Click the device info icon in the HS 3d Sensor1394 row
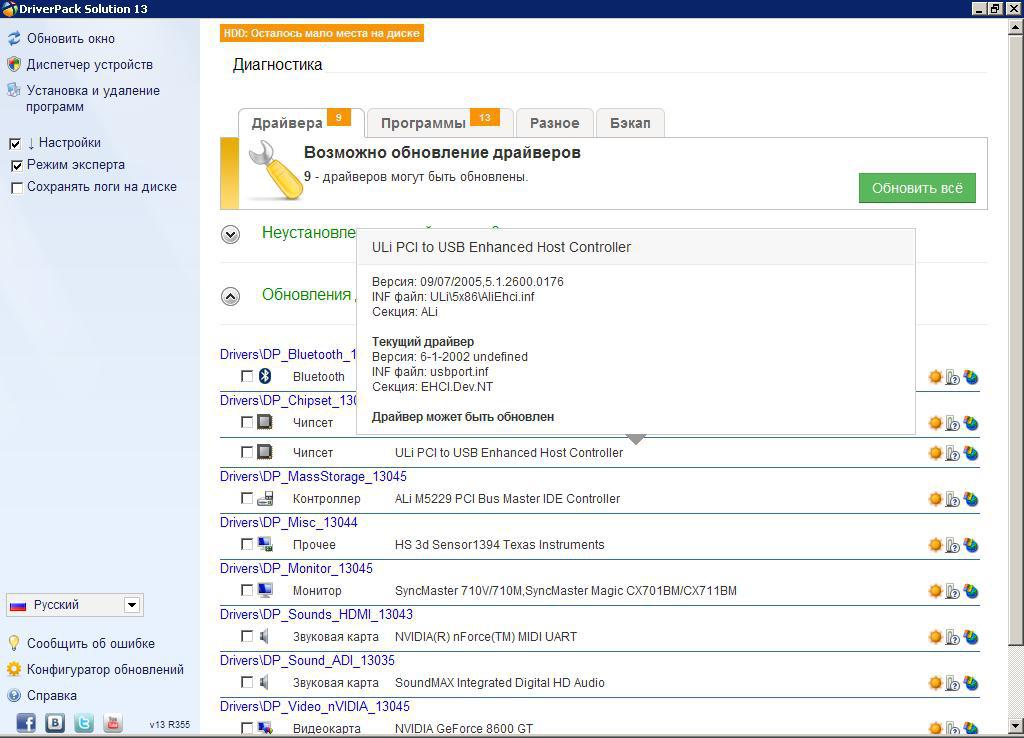Image resolution: width=1024 pixels, height=738 pixels. [953, 545]
